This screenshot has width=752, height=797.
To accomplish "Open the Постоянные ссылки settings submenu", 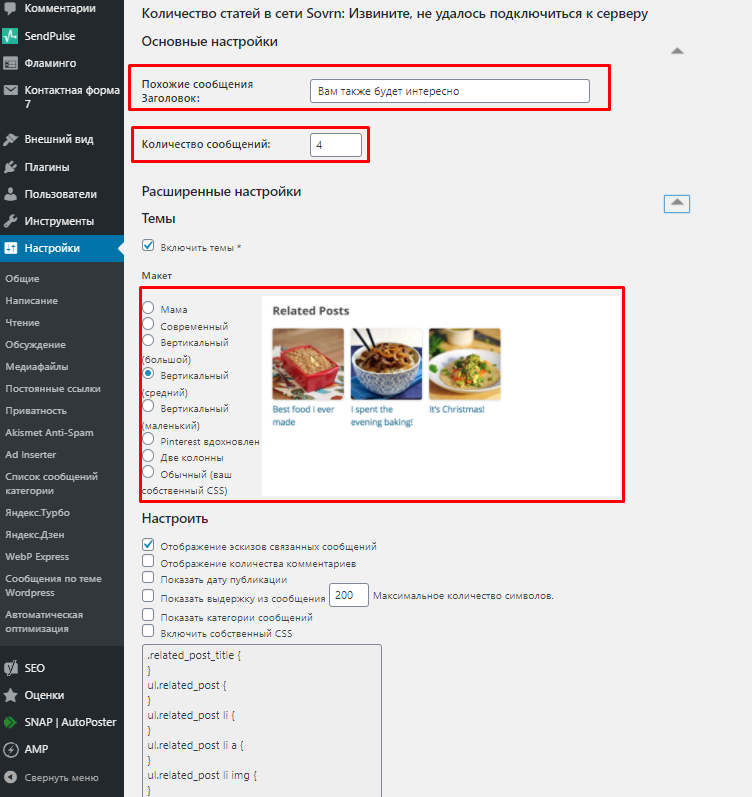I will click(53, 389).
